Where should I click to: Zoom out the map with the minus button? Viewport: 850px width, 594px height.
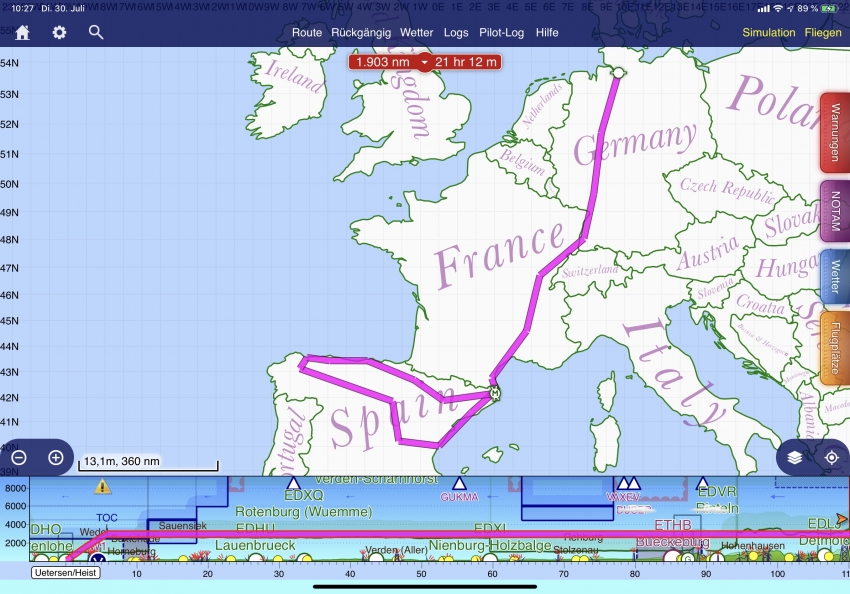pos(19,458)
